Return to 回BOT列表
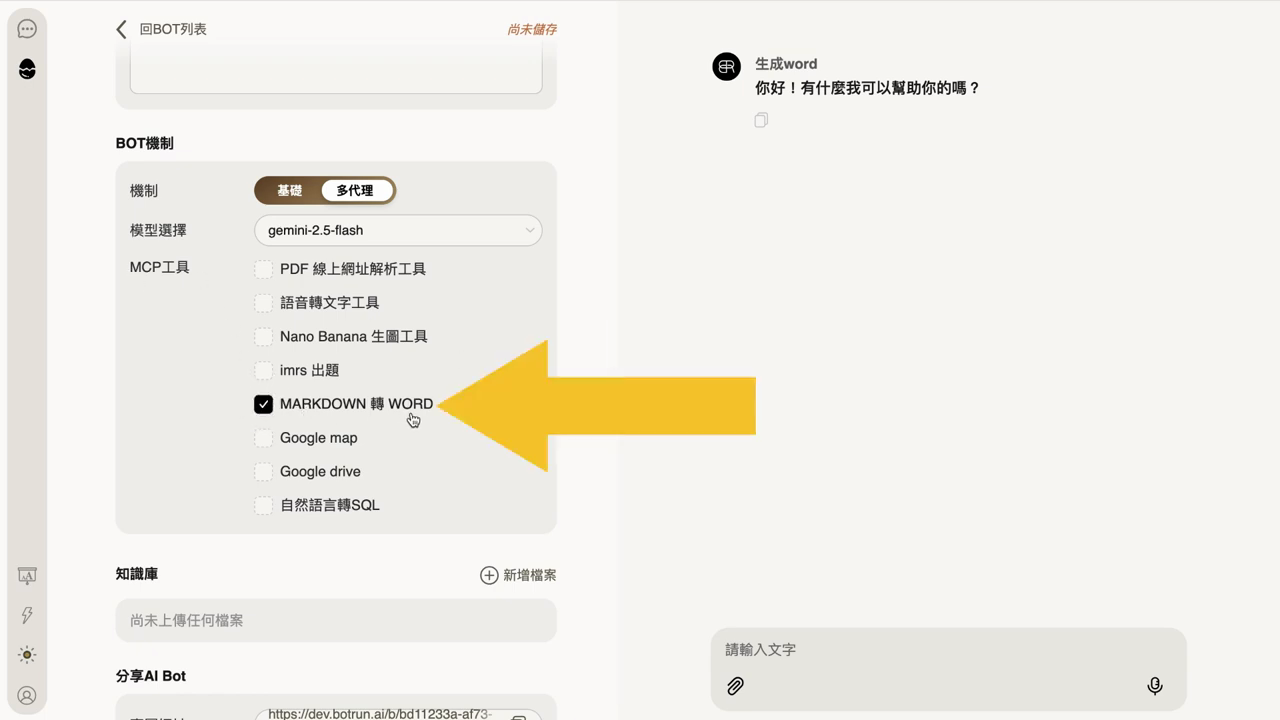The height and width of the screenshot is (720, 1280). click(x=173, y=29)
